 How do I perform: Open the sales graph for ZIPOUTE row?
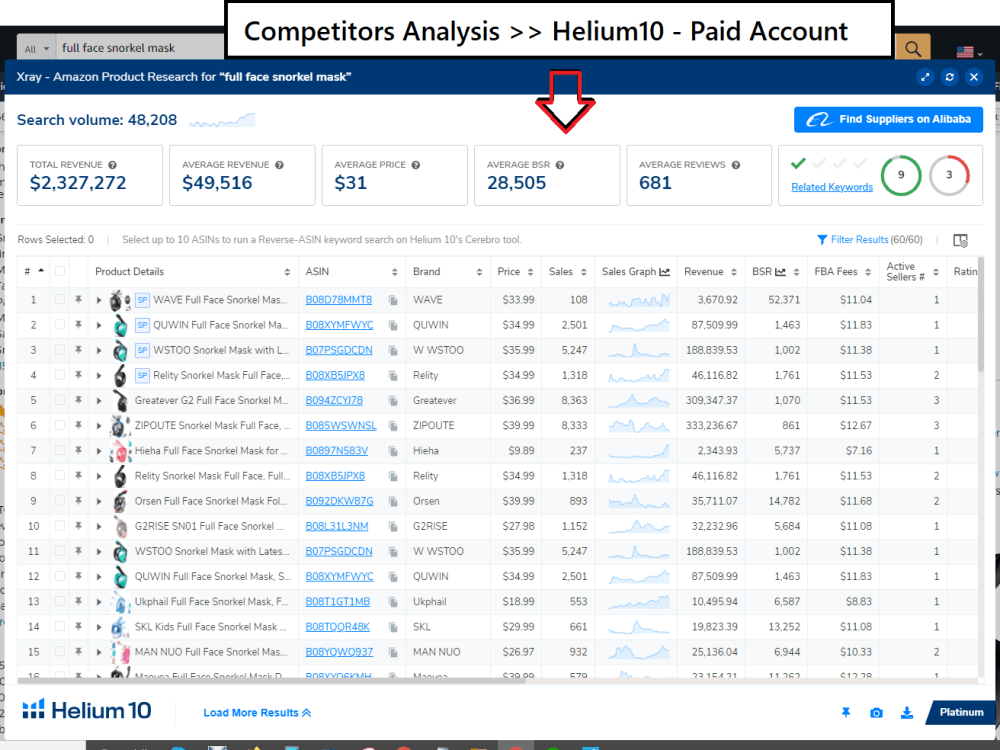click(639, 425)
